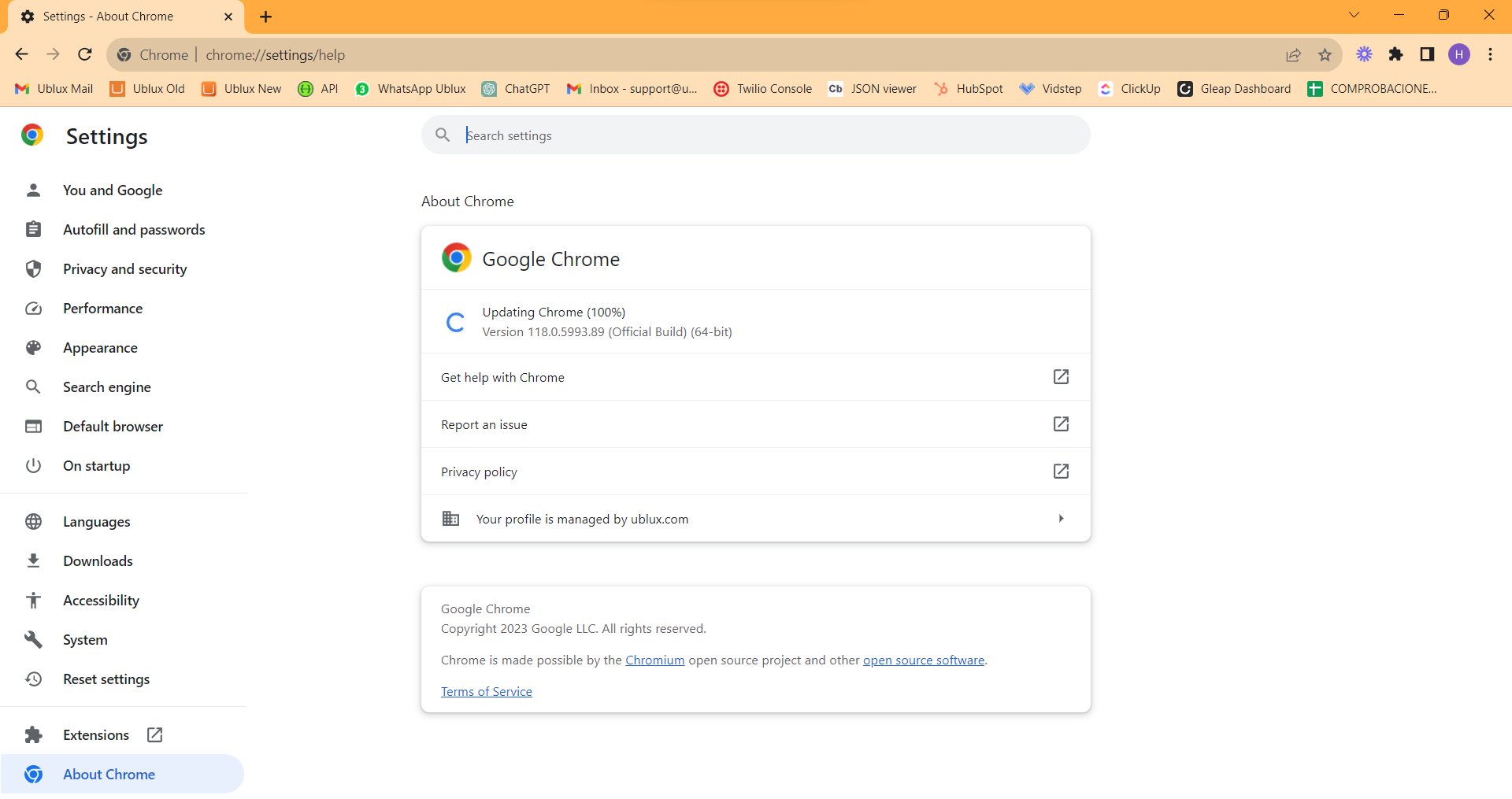Click the address bar URL
Screen dimensions: 1512x799
coord(276,55)
